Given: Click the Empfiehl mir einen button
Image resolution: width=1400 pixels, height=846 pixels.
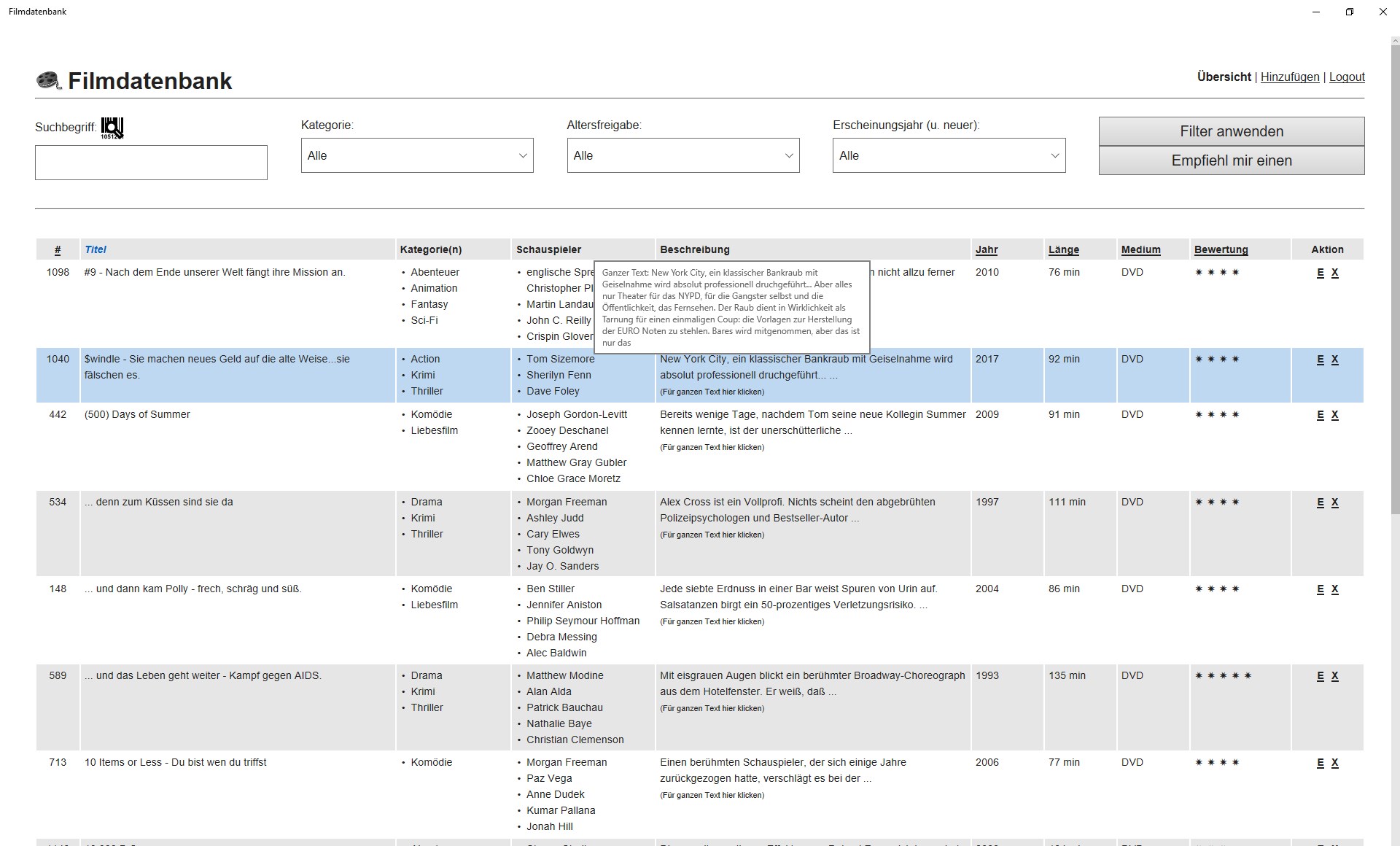Looking at the screenshot, I should click(x=1232, y=160).
